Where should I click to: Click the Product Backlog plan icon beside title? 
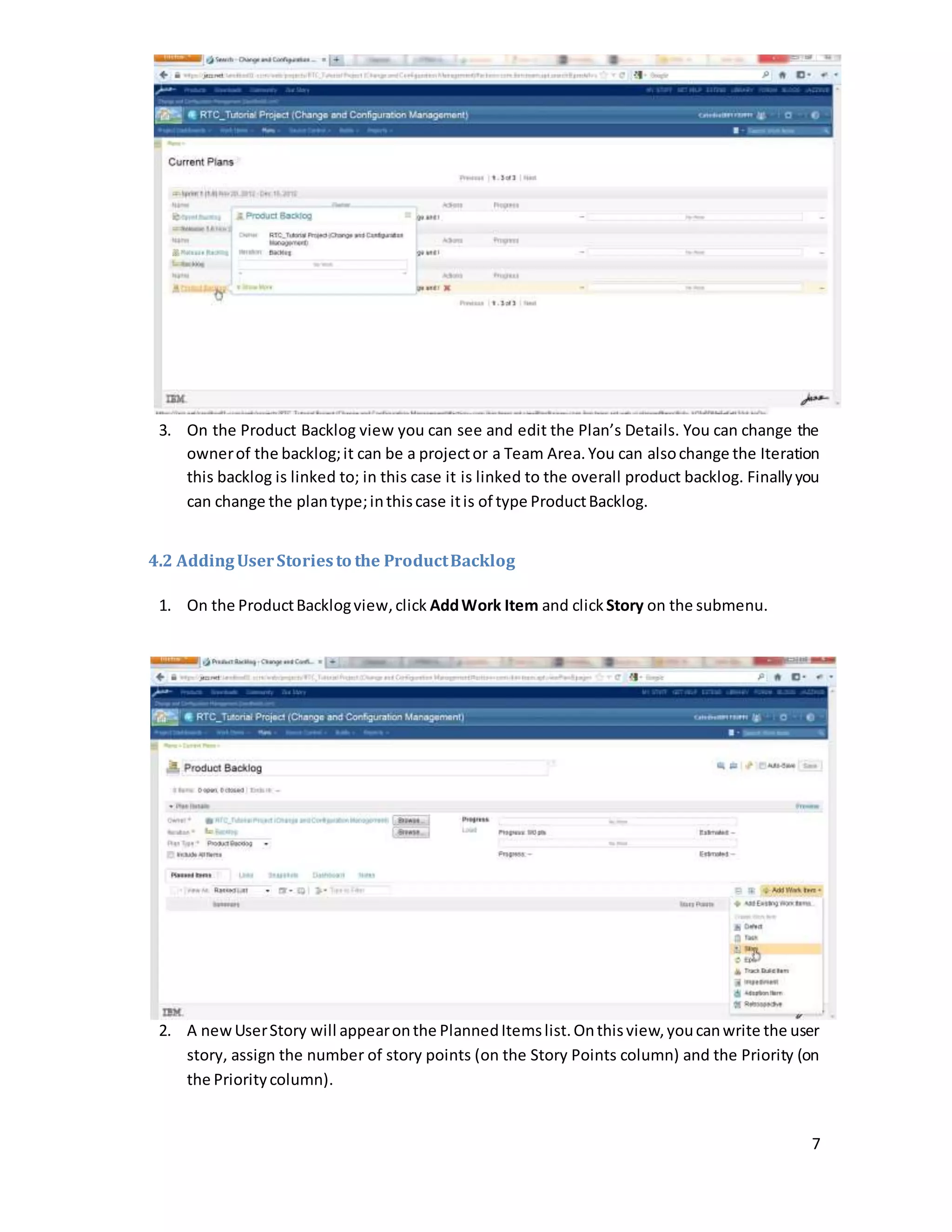[173, 767]
